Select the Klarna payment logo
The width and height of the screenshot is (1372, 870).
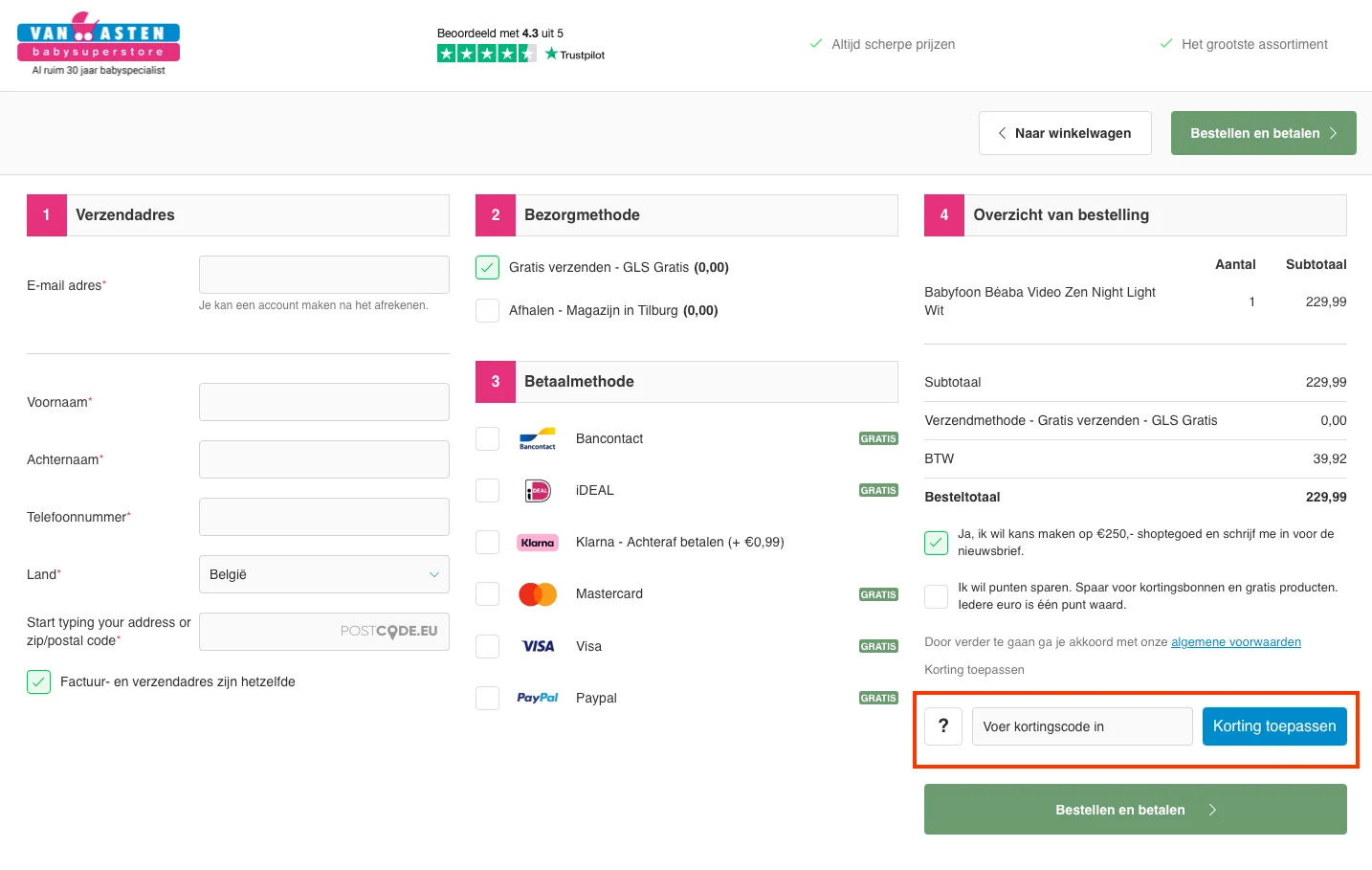(537, 542)
